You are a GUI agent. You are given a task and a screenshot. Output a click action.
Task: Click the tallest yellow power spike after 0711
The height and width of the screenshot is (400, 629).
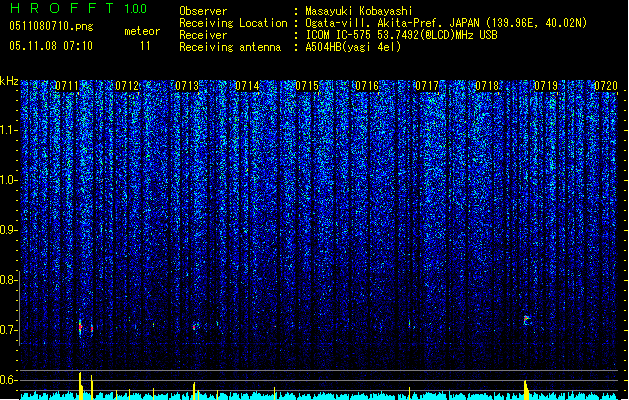click(80, 386)
